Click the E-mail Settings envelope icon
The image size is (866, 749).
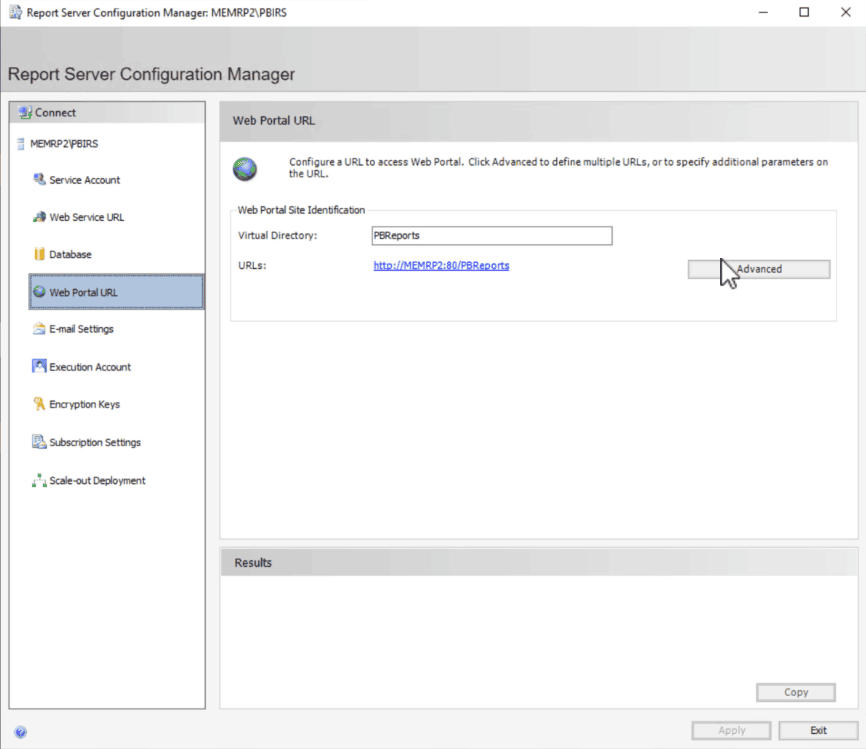pos(39,329)
